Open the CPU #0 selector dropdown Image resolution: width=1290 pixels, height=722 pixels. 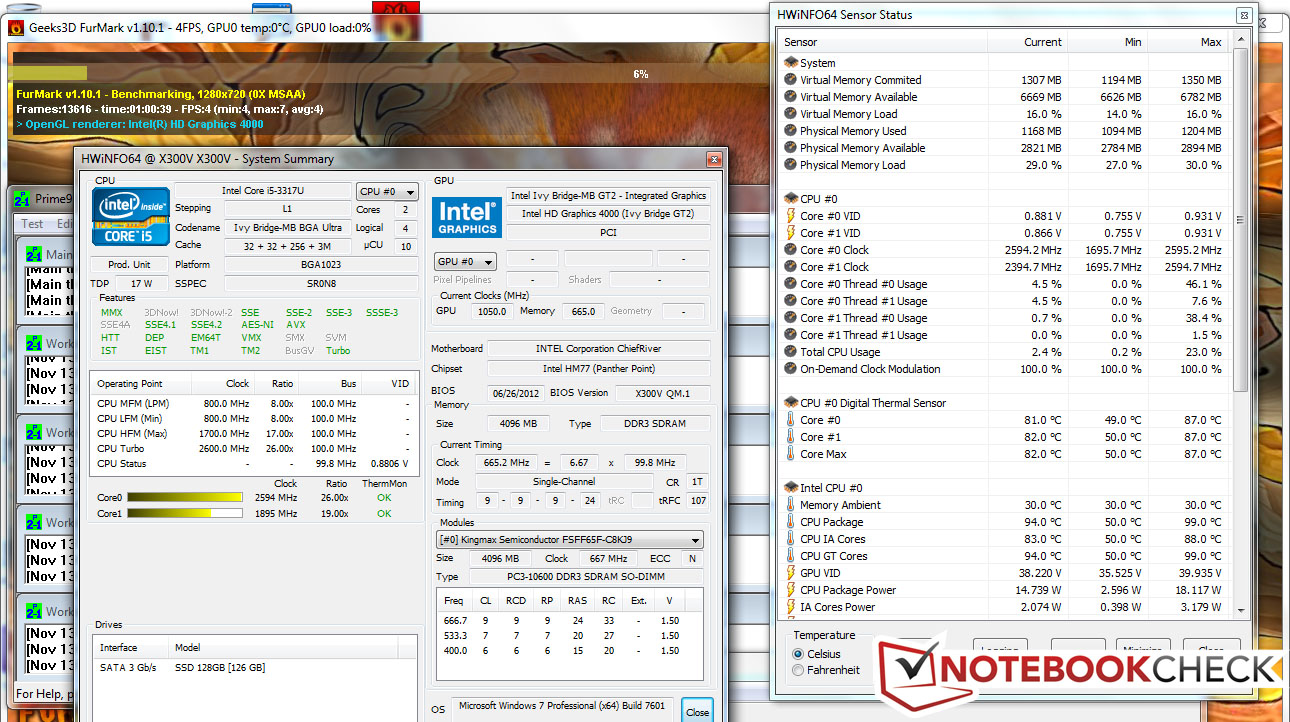click(387, 191)
